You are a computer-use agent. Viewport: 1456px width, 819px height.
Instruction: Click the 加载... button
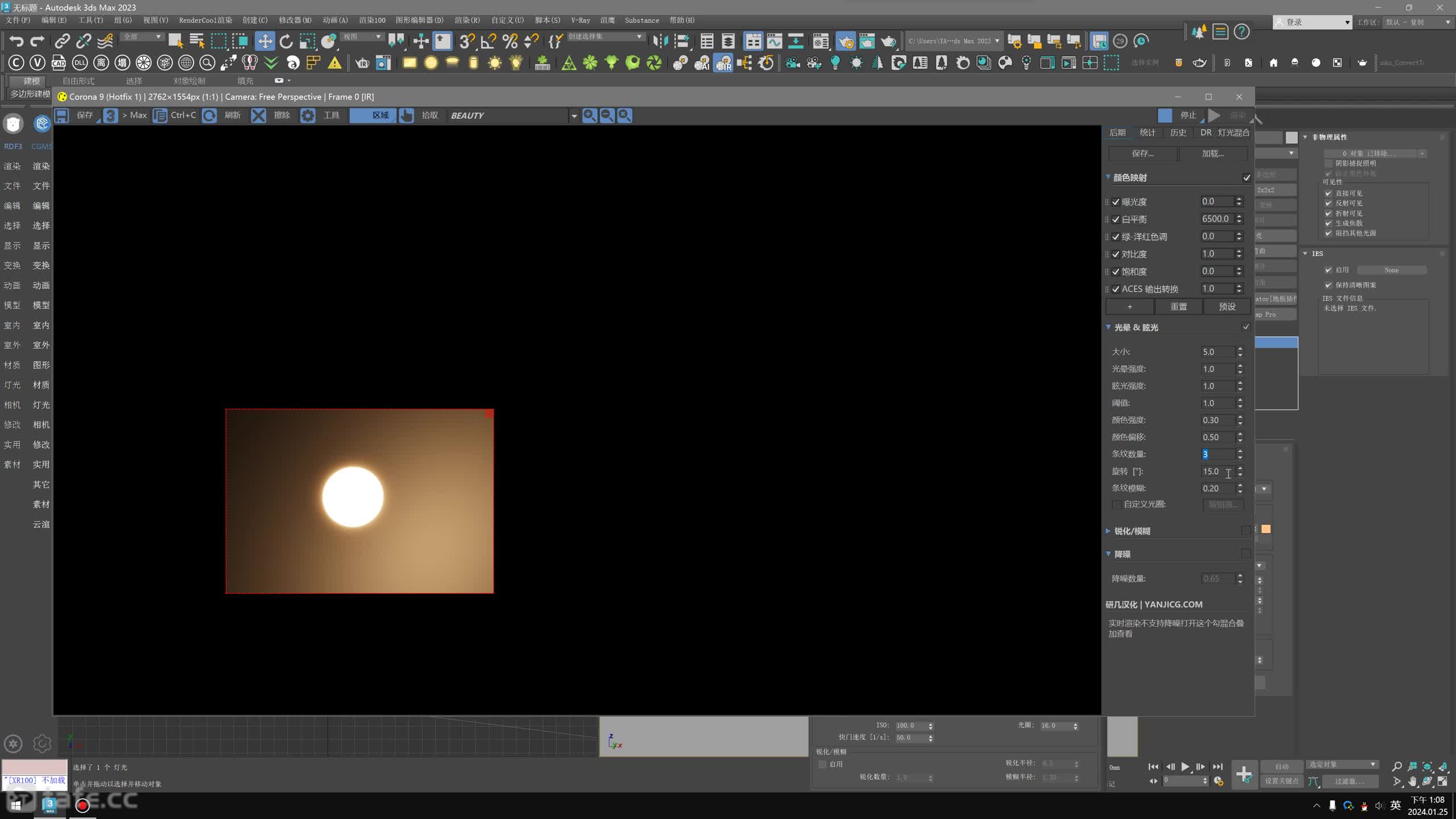click(1213, 154)
